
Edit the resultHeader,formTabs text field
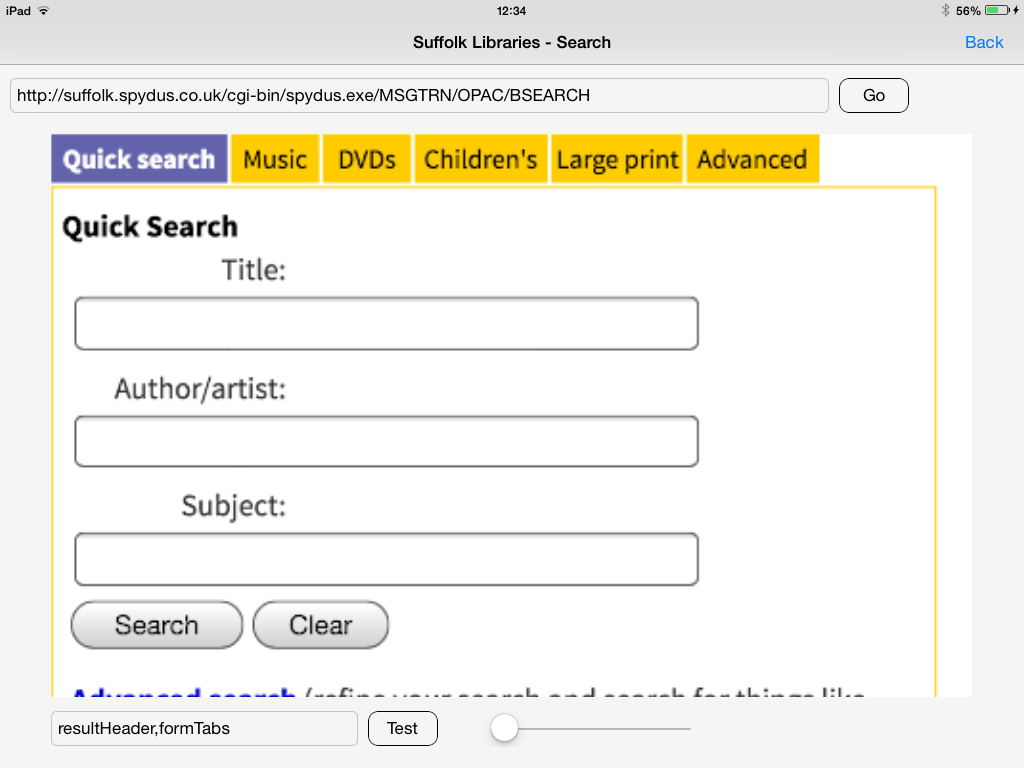[204, 729]
